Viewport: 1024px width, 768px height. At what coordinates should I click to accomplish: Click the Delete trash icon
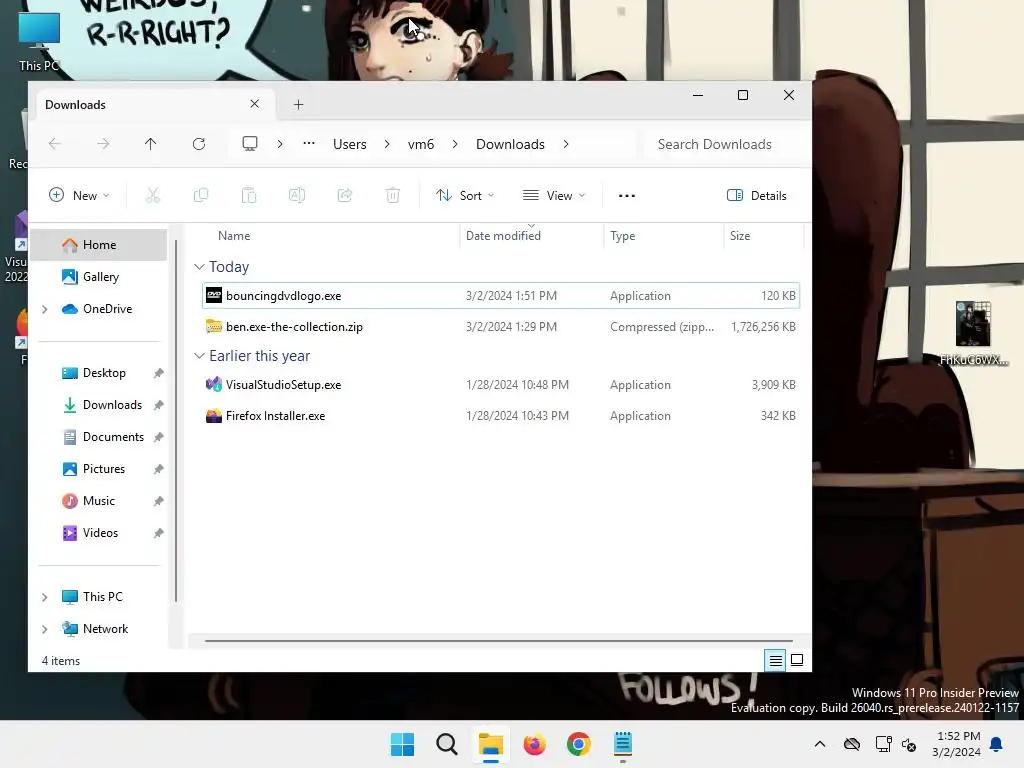(392, 195)
